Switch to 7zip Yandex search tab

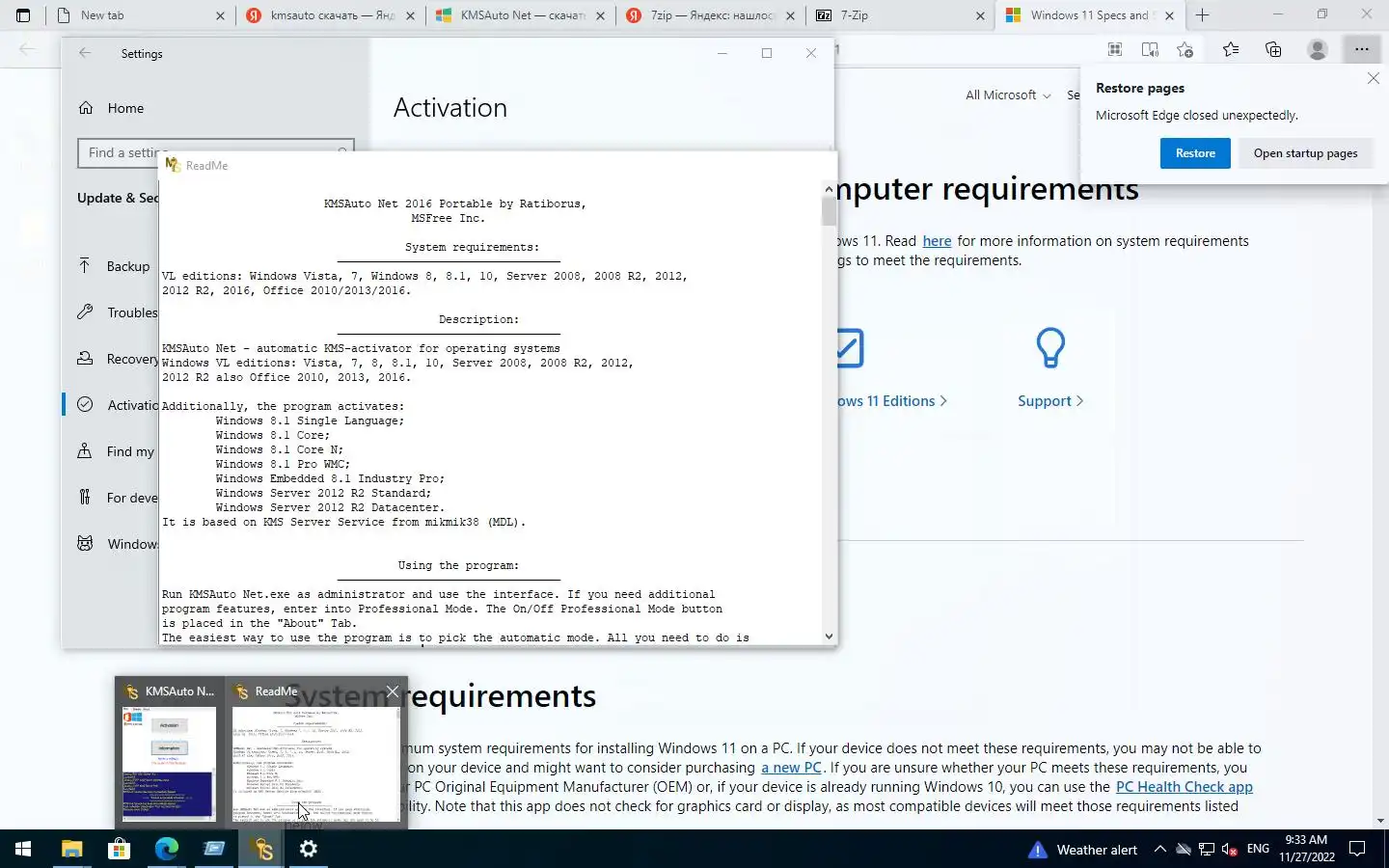[711, 15]
